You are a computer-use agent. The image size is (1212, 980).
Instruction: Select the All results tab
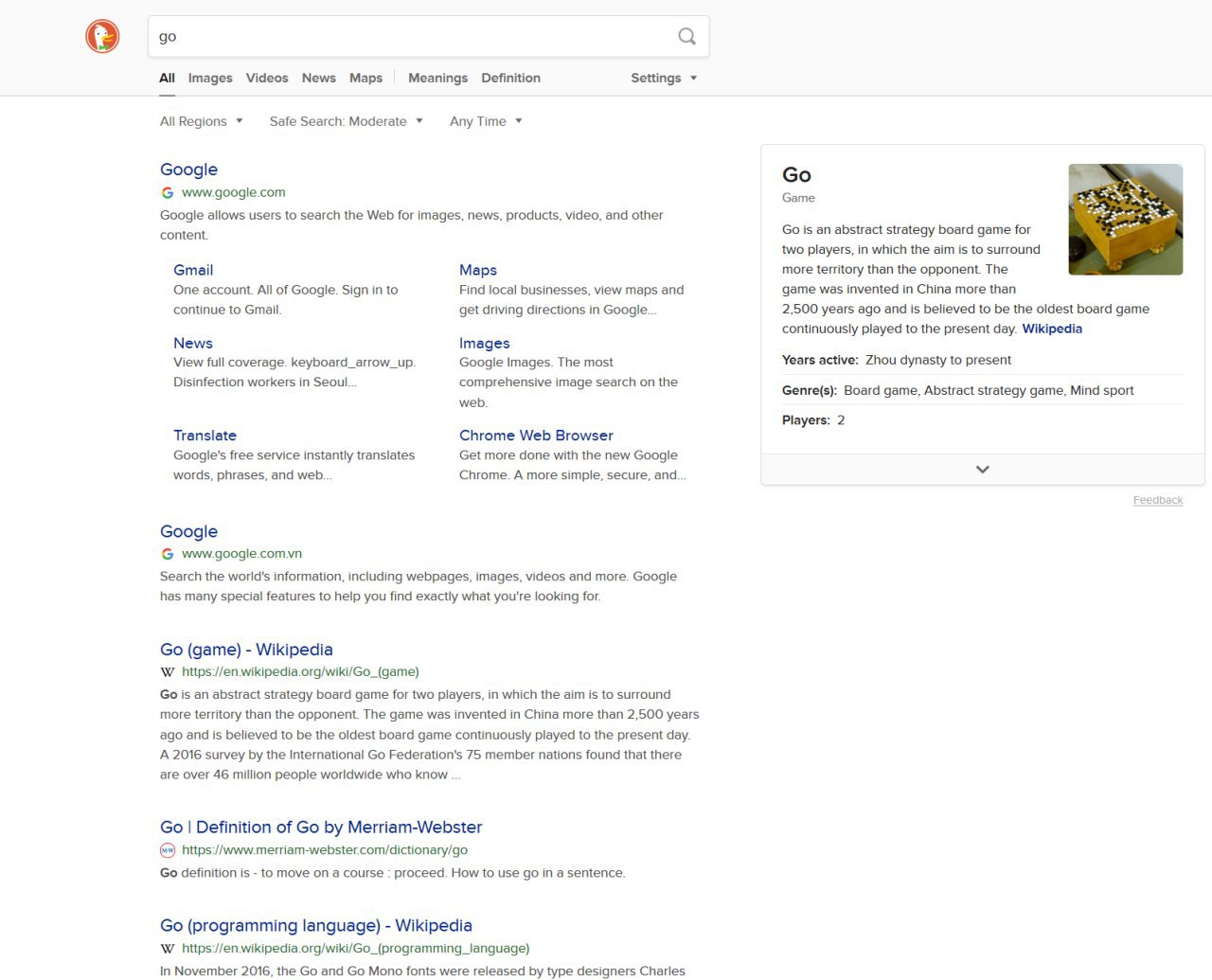(x=167, y=78)
